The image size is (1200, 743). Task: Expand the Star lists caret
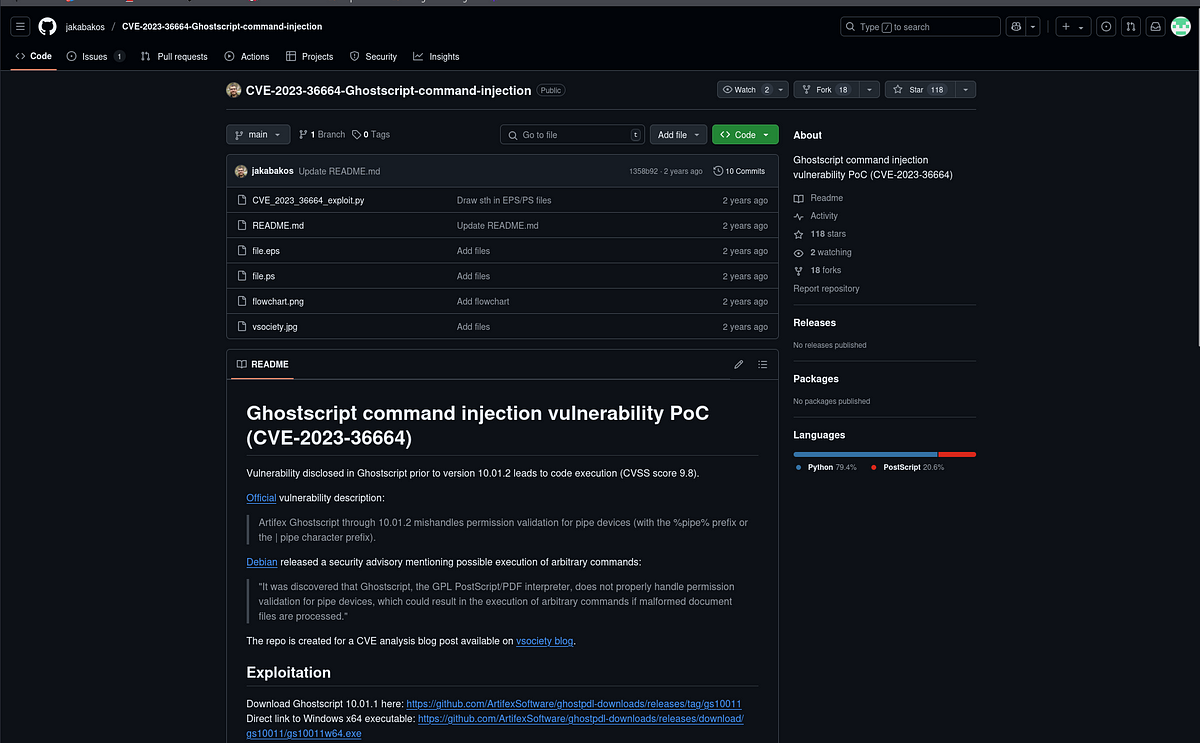(965, 90)
